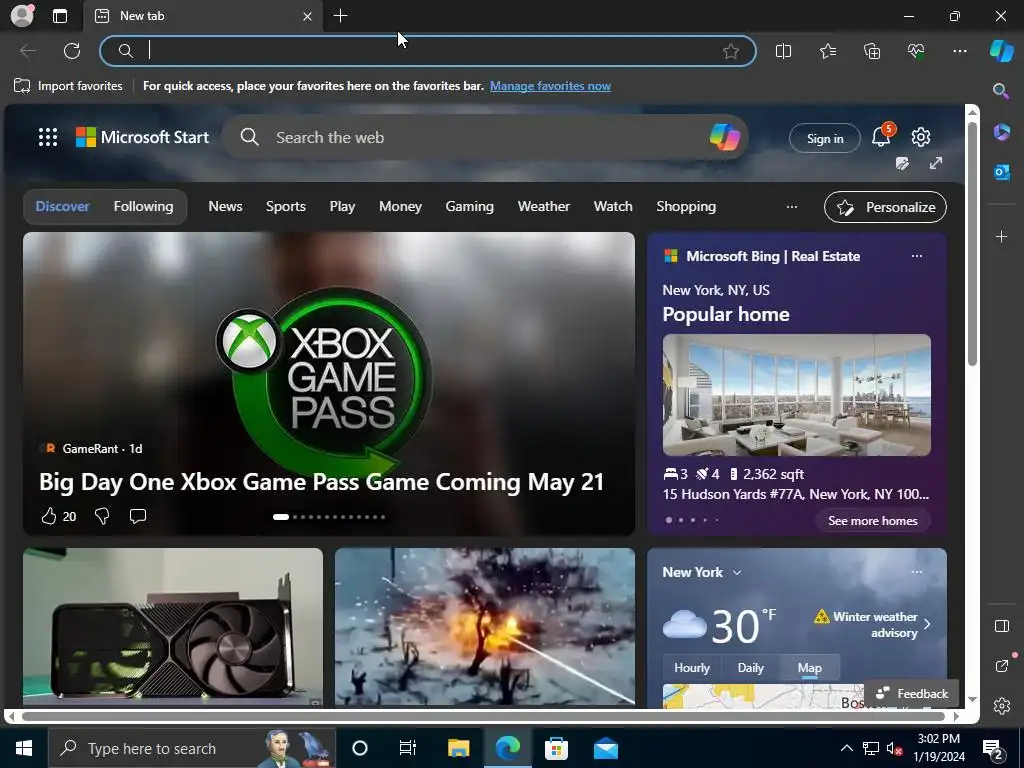Open weather card options ellipsis
Viewport: 1024px width, 768px height.
coord(916,572)
